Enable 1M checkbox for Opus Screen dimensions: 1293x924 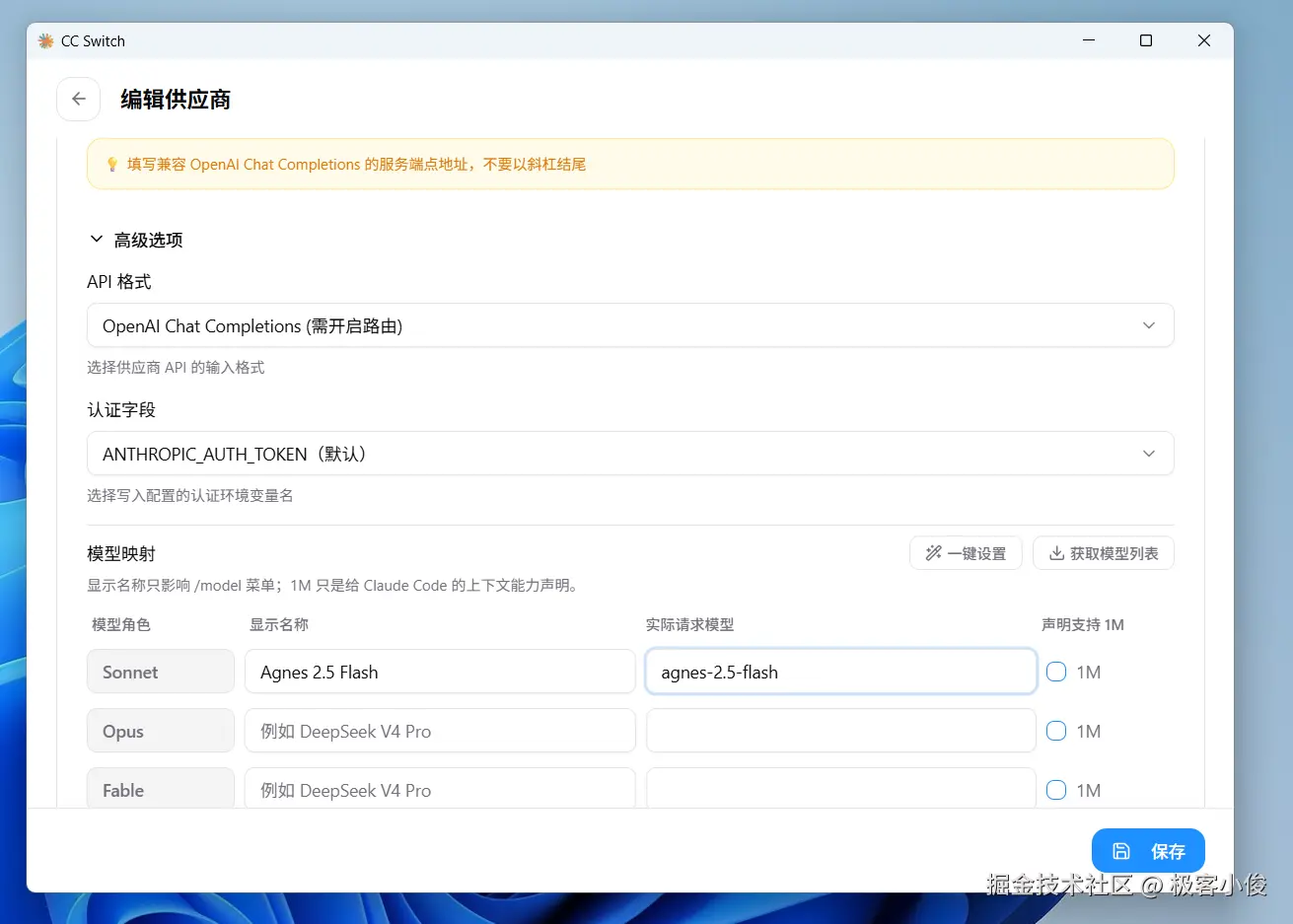[1056, 731]
